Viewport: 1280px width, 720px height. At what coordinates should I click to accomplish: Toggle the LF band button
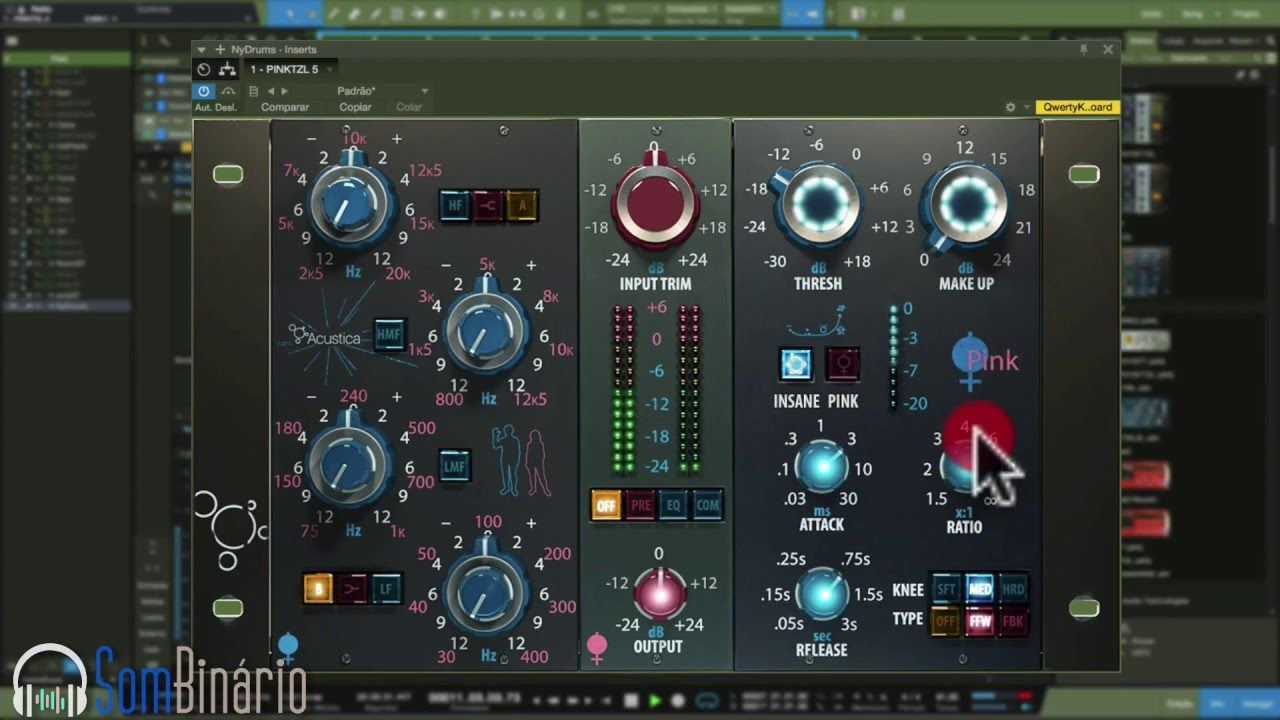(x=387, y=588)
